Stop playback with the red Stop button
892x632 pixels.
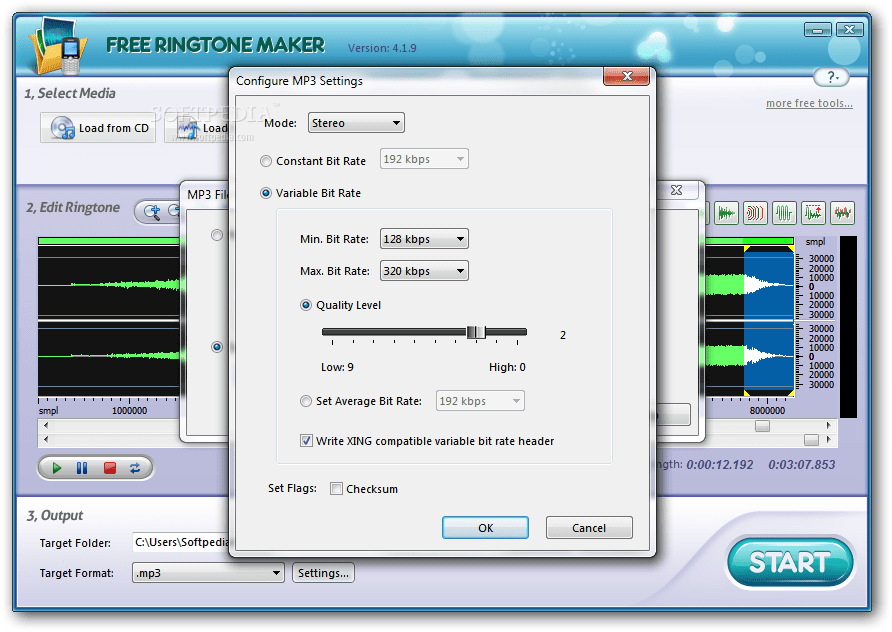pyautogui.click(x=110, y=467)
